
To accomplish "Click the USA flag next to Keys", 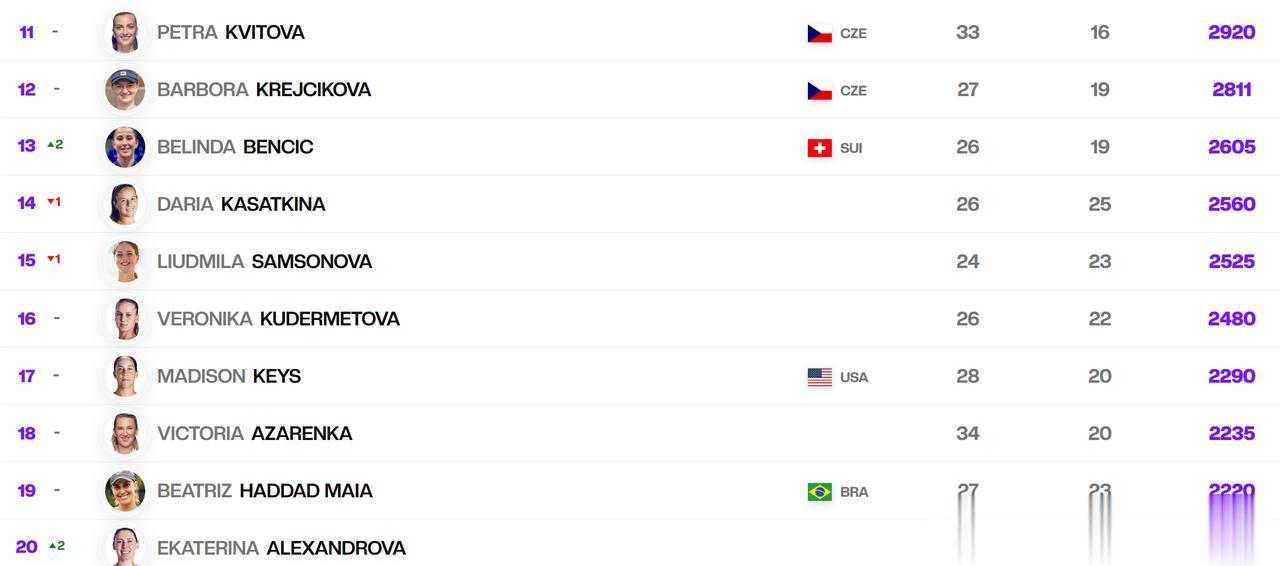I will tap(820, 377).
